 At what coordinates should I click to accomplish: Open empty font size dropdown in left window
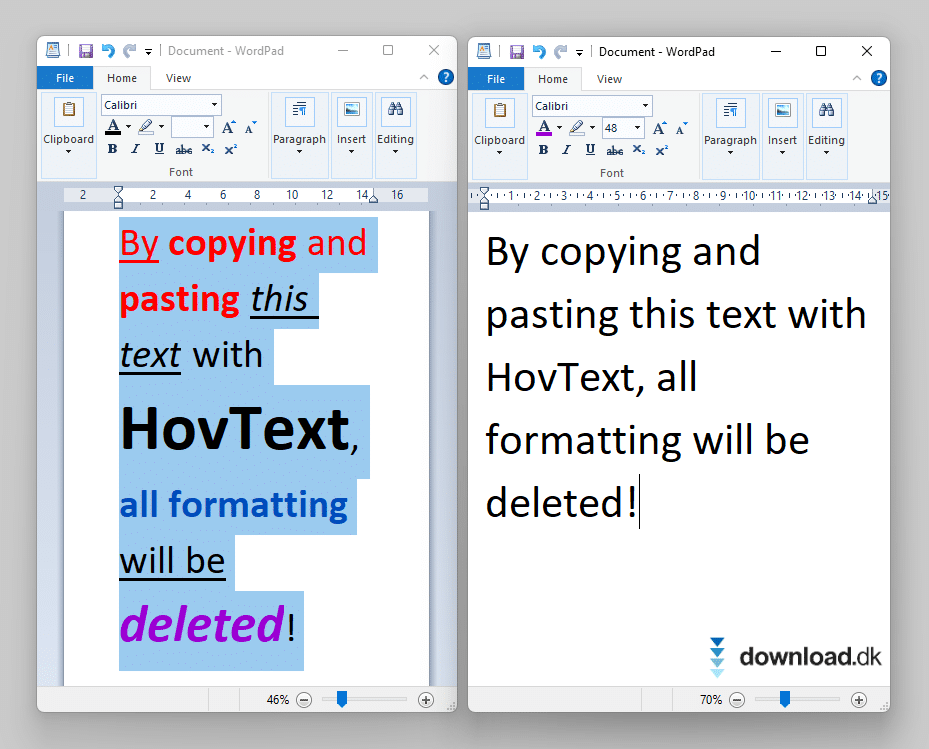click(x=206, y=127)
